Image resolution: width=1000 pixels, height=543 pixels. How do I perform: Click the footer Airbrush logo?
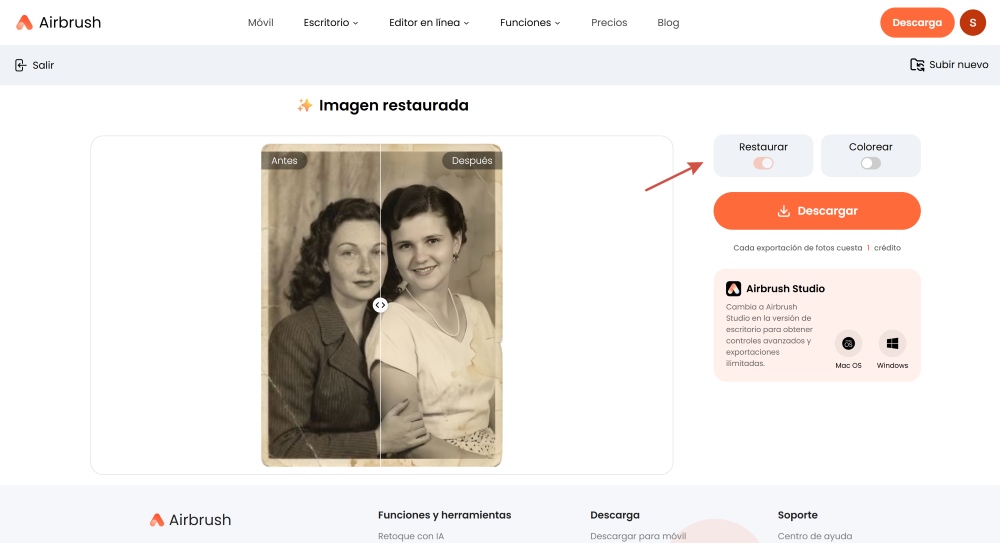pos(190,519)
